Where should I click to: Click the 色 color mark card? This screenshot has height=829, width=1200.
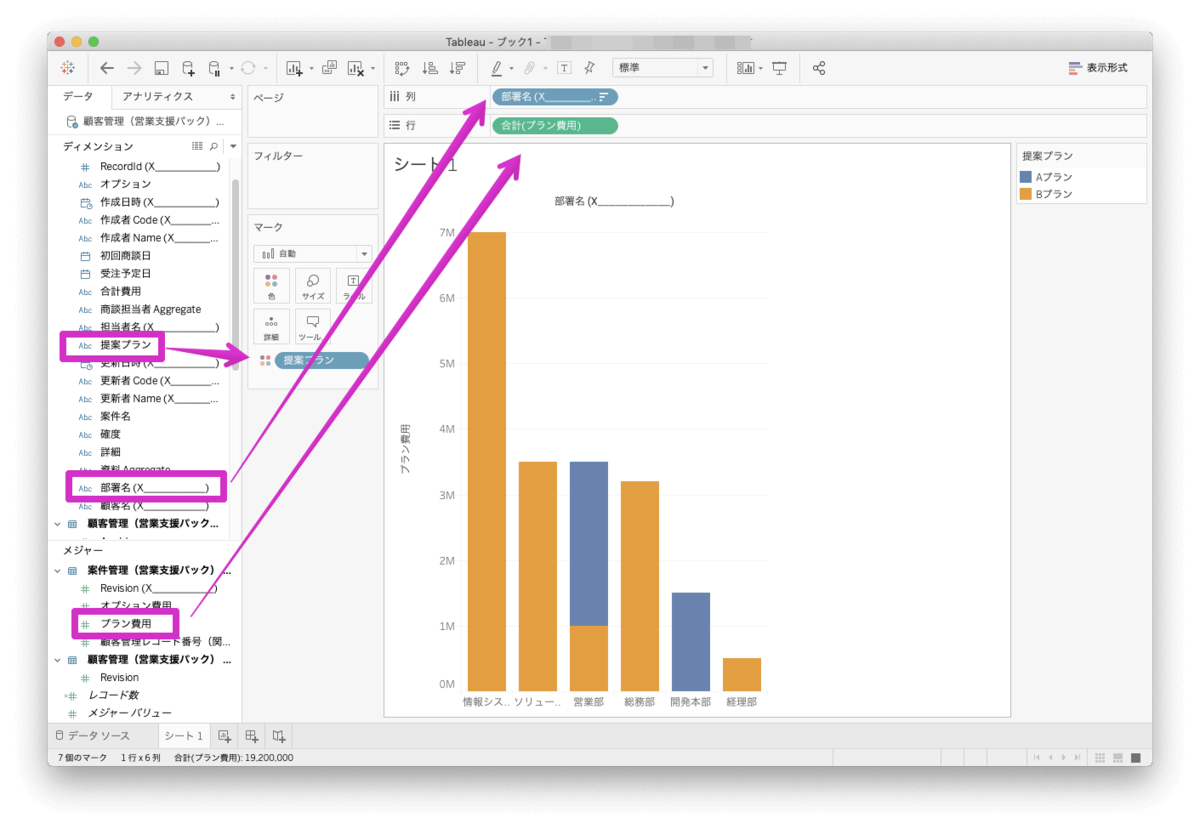(x=271, y=285)
